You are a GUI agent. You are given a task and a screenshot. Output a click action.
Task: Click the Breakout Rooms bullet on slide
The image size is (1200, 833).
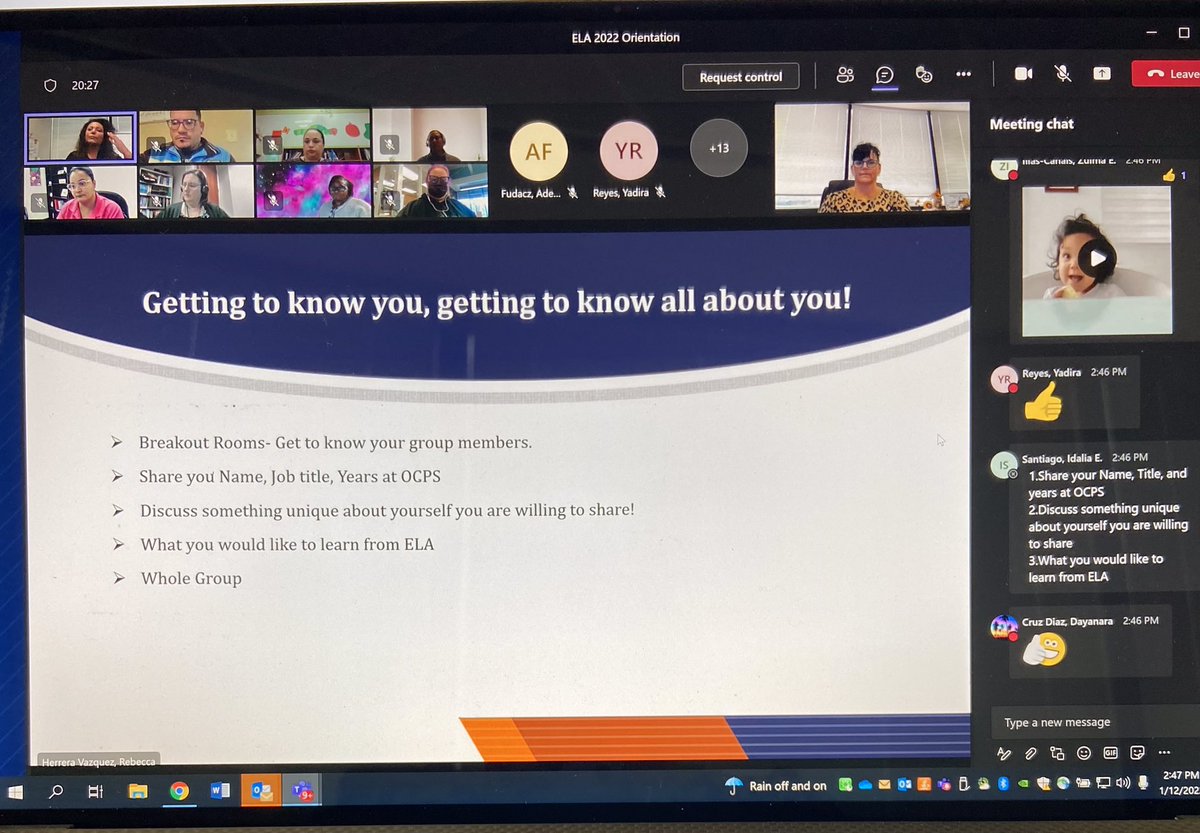335,443
